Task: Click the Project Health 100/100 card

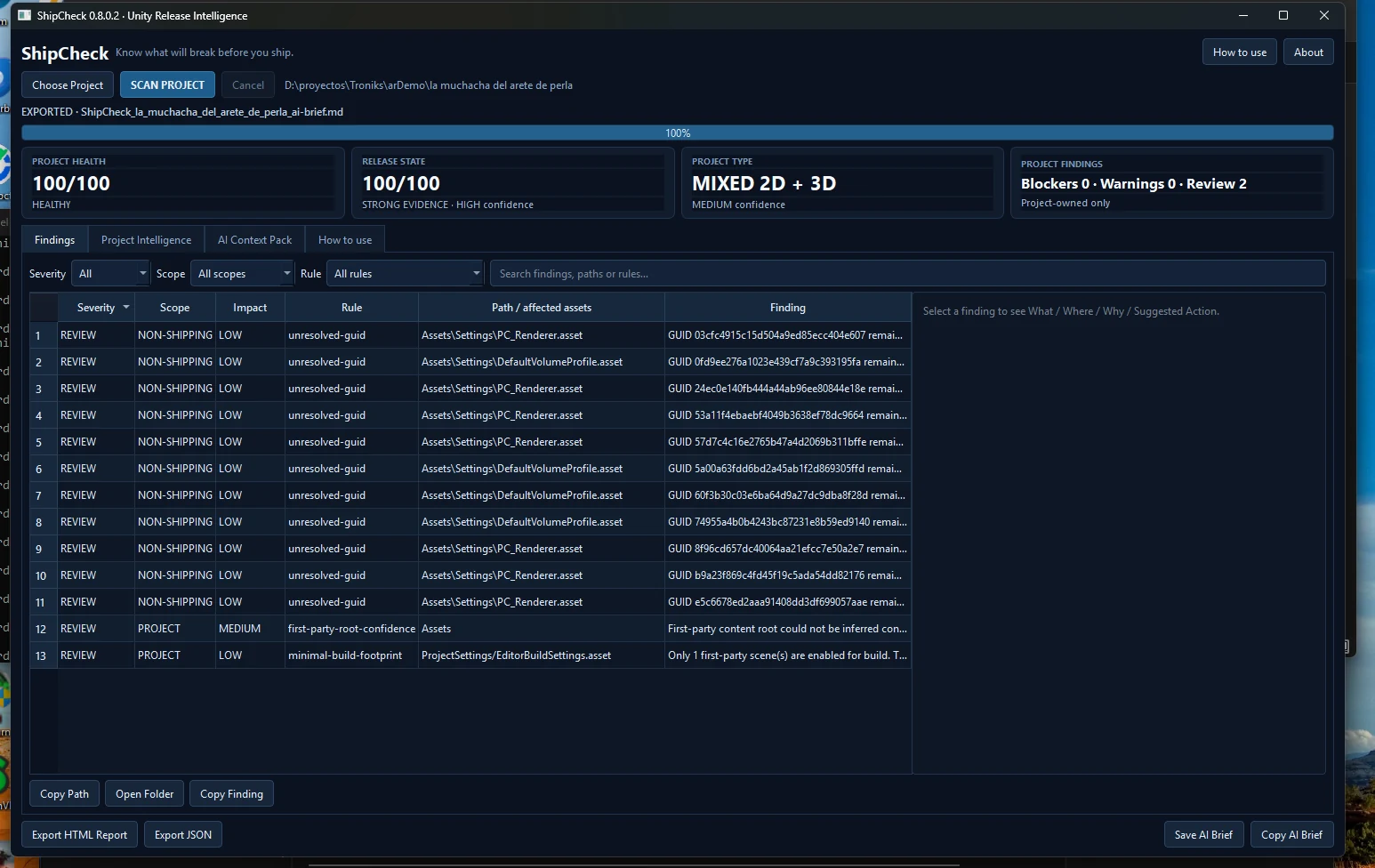Action: coord(182,182)
